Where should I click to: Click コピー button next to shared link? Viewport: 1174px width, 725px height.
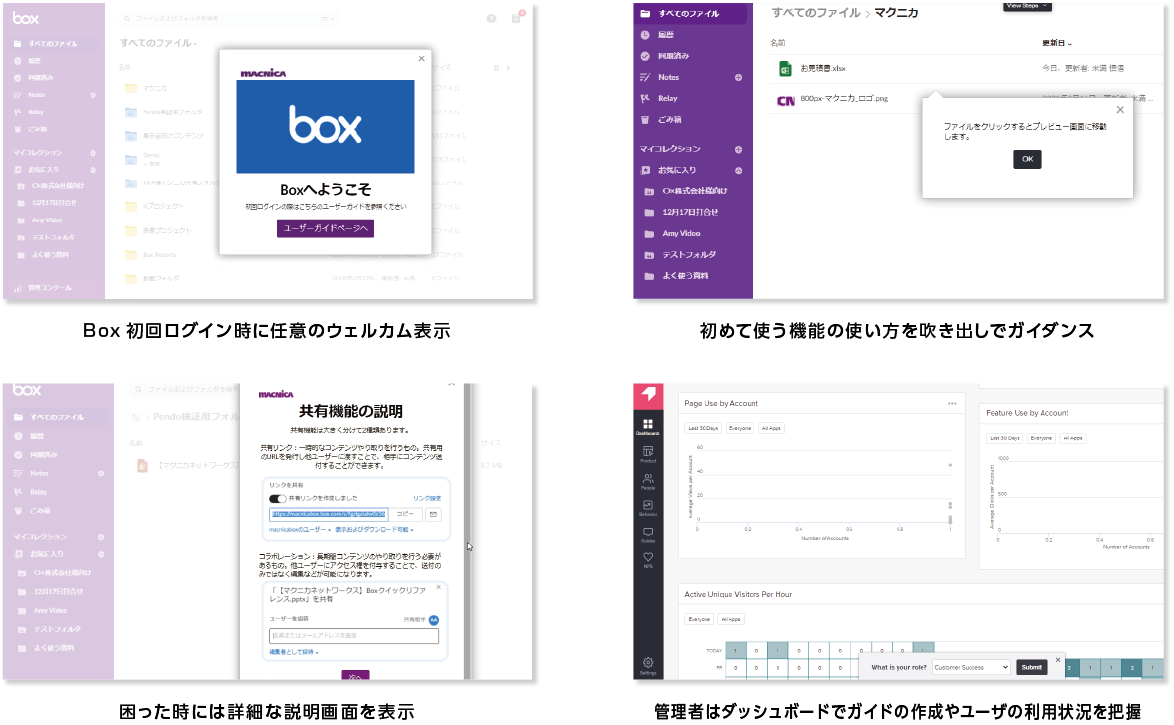pos(404,515)
